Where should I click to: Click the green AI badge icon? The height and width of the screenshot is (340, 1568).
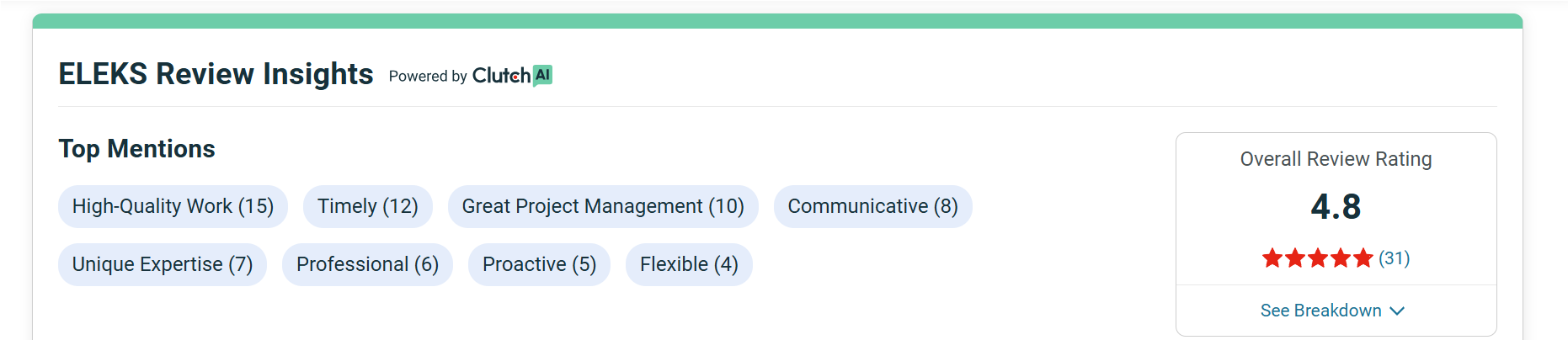pos(543,75)
